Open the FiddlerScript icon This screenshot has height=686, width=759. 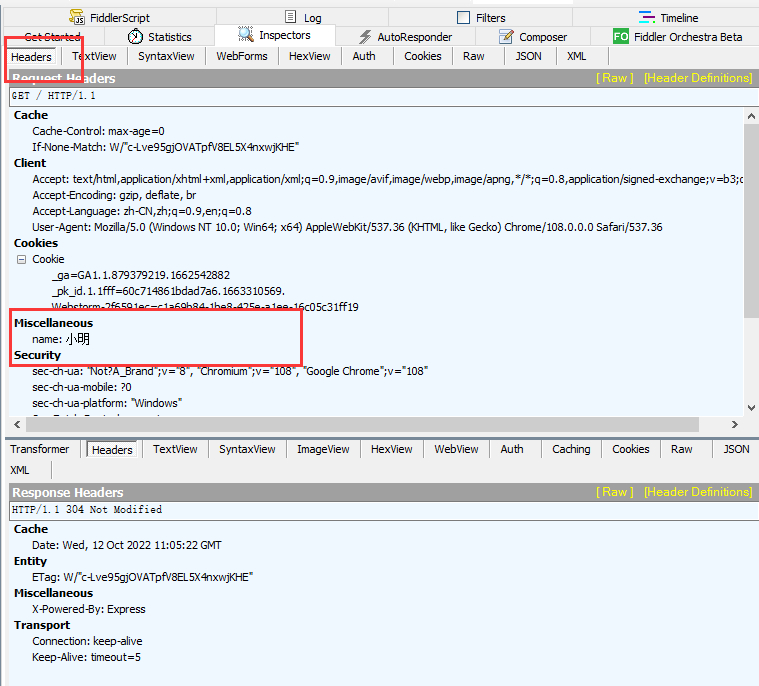click(x=76, y=17)
